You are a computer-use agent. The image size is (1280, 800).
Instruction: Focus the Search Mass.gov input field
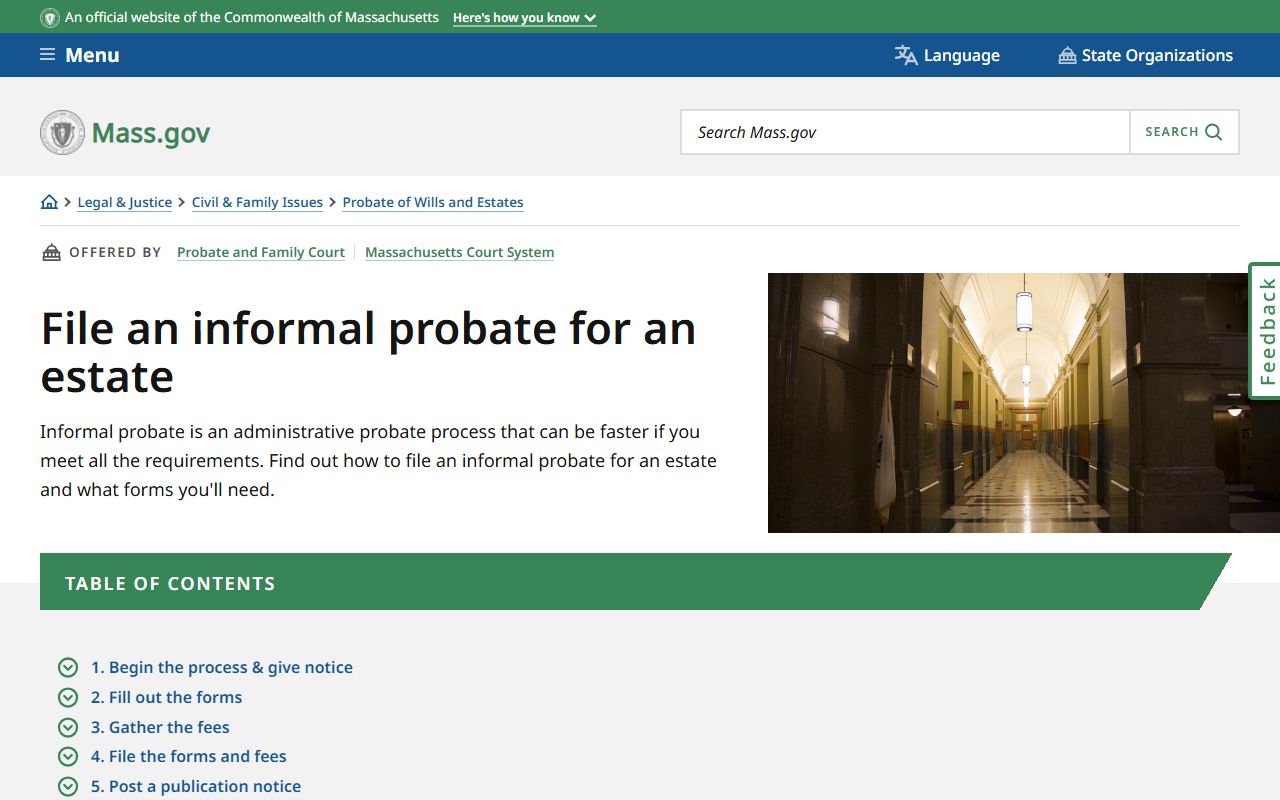pyautogui.click(x=906, y=132)
